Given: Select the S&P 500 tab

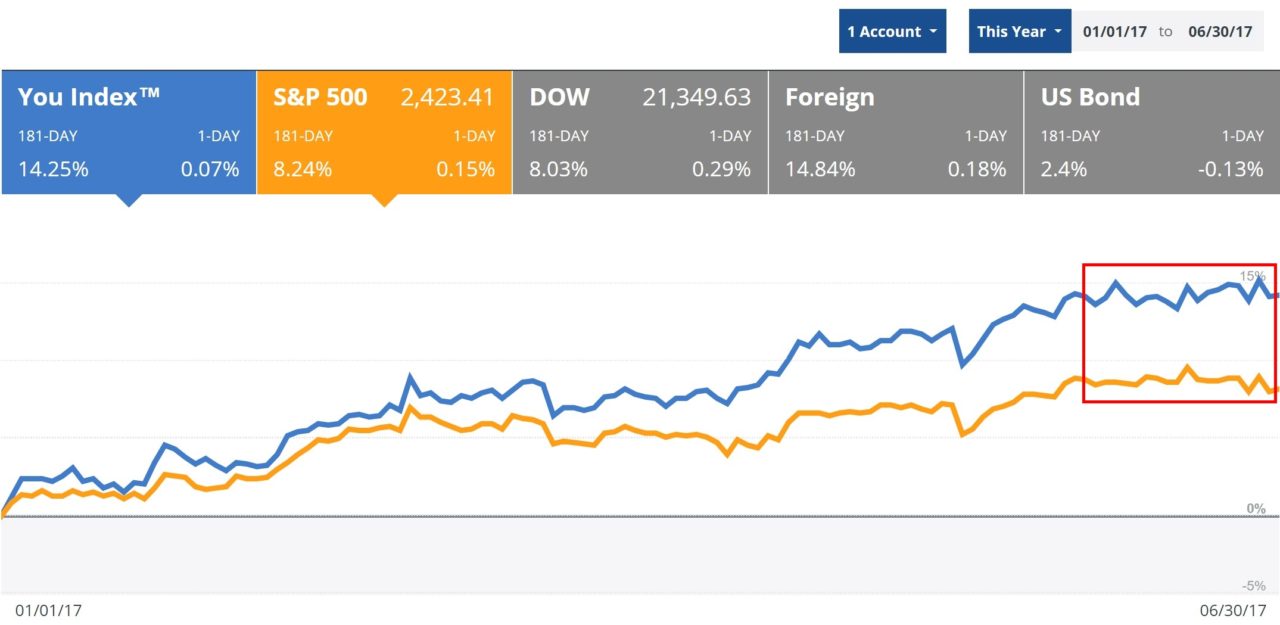Looking at the screenshot, I should 384,132.
